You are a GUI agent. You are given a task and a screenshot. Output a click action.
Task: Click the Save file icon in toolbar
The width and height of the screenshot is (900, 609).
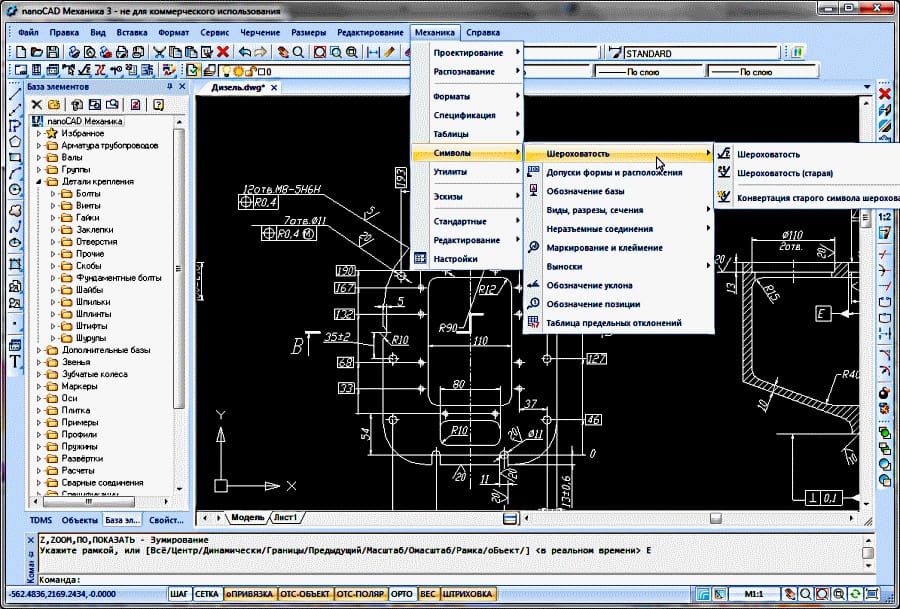[x=53, y=52]
